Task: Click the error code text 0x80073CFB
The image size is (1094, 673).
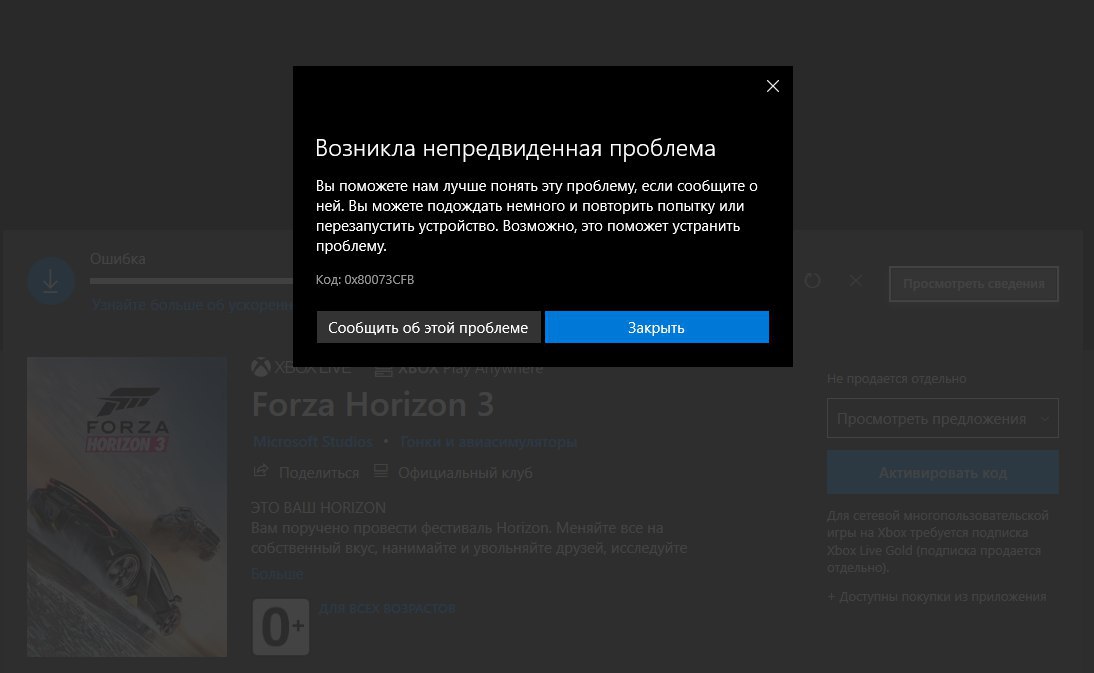Action: 379,280
